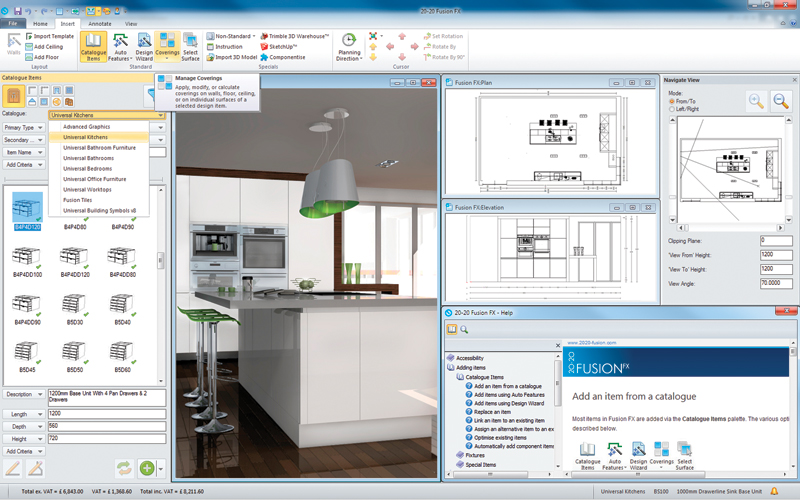Image resolution: width=800 pixels, height=500 pixels.
Task: Click the www.2020-fusion.com link in Help
Action: click(592, 343)
